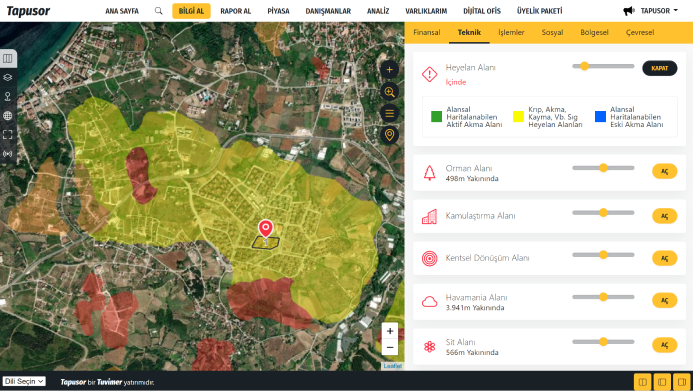Expand the TAPUSOR account dropdown
This screenshot has height=391, width=693.
pyautogui.click(x=650, y=11)
